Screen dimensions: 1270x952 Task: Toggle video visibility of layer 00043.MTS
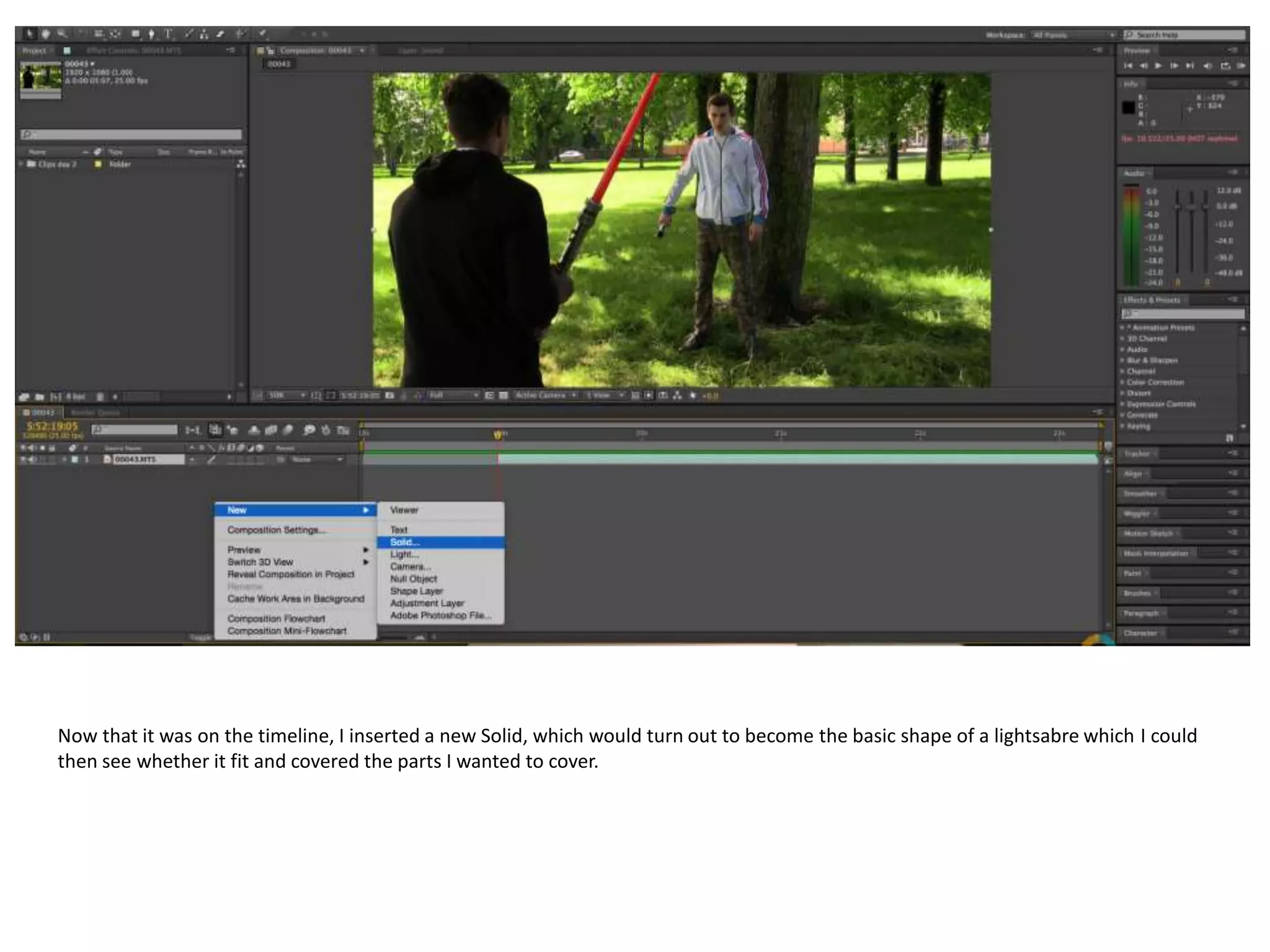24,459
